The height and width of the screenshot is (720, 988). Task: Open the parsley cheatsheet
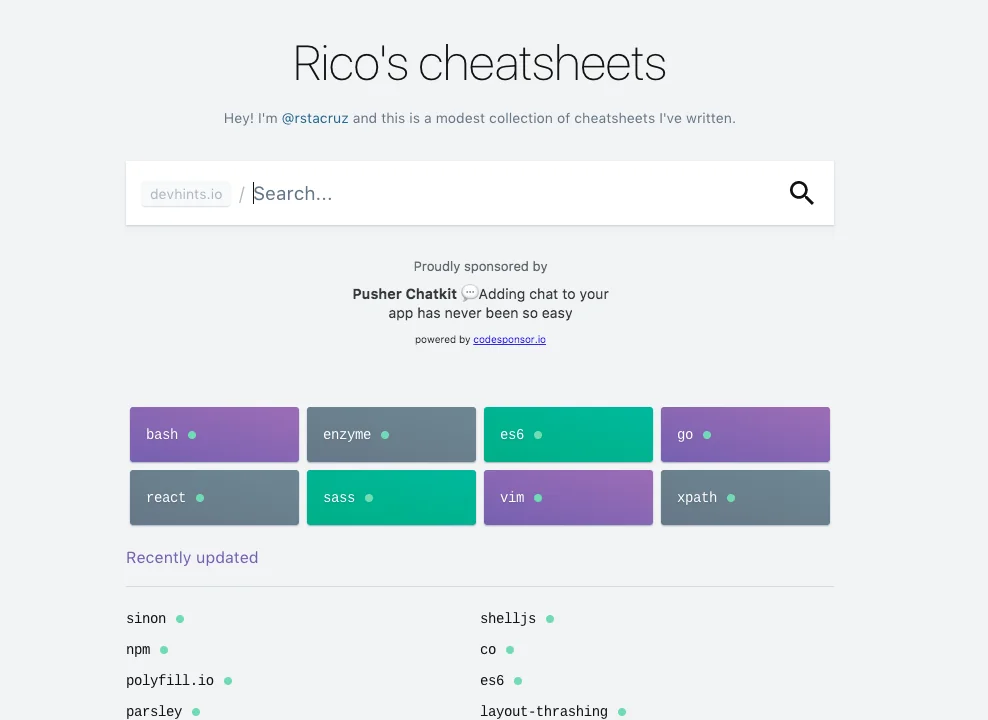tap(154, 711)
